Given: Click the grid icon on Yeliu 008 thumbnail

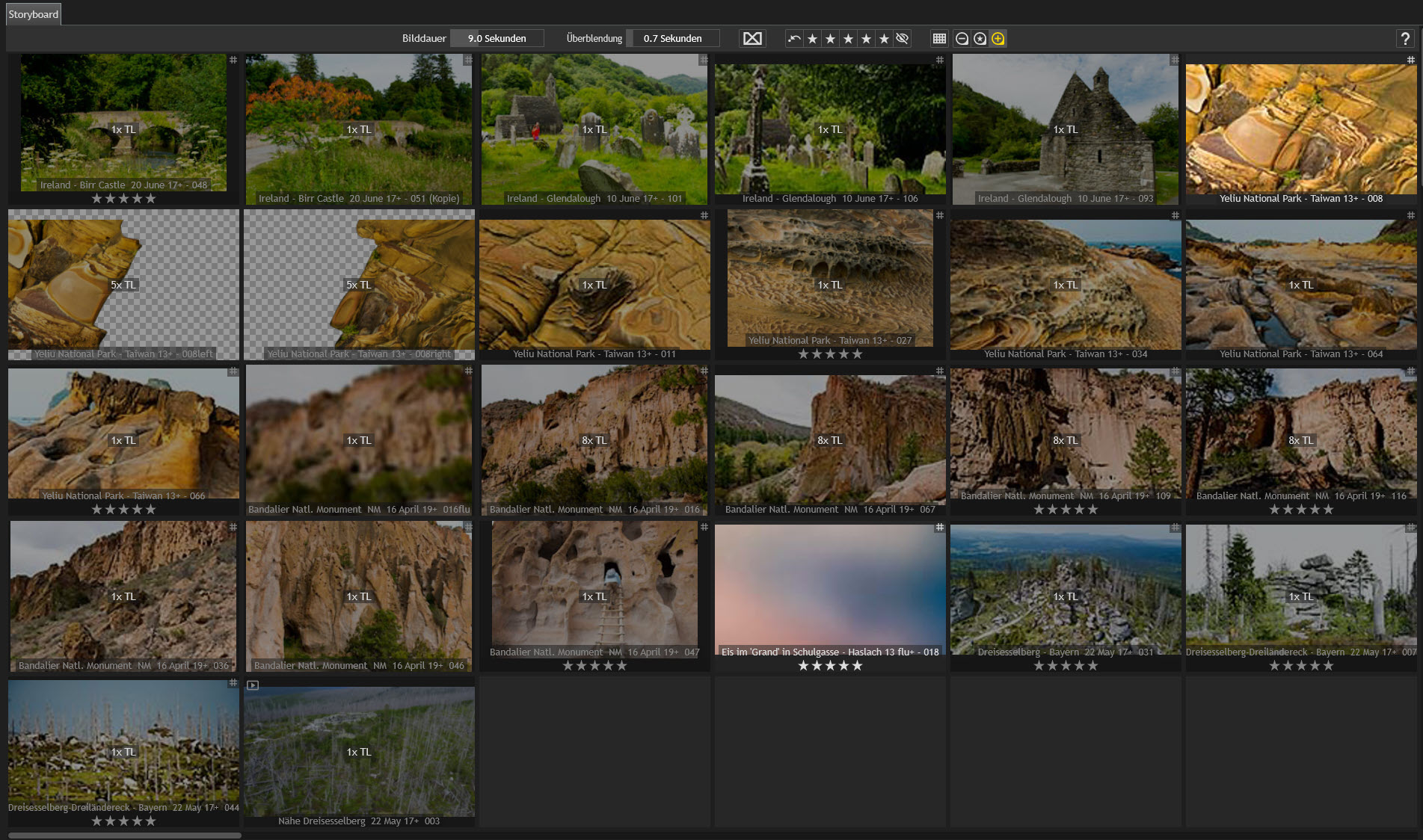Looking at the screenshot, I should 1410,60.
